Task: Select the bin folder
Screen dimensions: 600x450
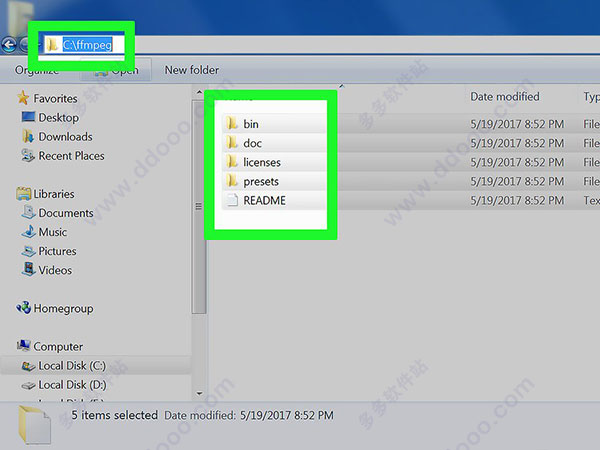Action: click(251, 124)
